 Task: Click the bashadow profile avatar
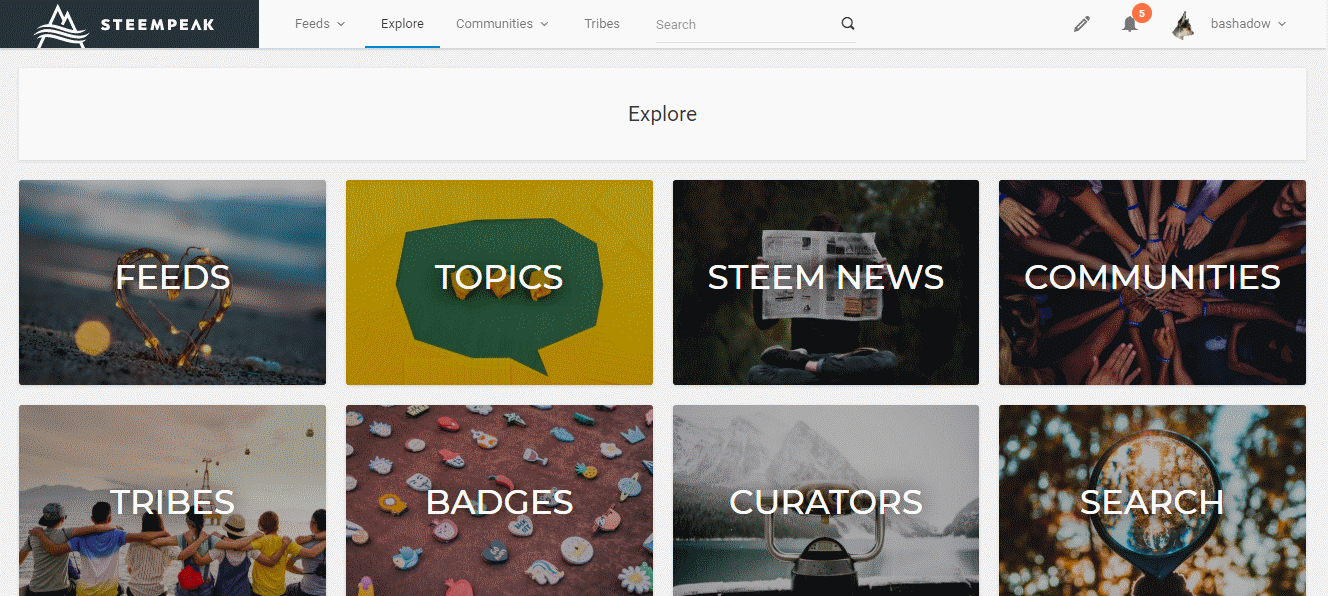point(1184,25)
